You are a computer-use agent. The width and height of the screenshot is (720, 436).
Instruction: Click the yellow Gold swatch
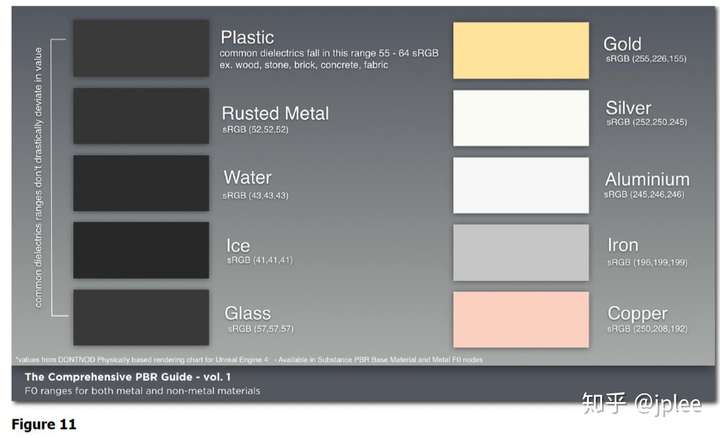[521, 50]
